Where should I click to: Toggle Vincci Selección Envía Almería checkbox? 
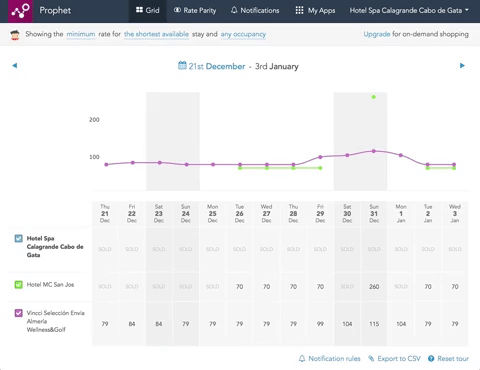click(x=19, y=313)
